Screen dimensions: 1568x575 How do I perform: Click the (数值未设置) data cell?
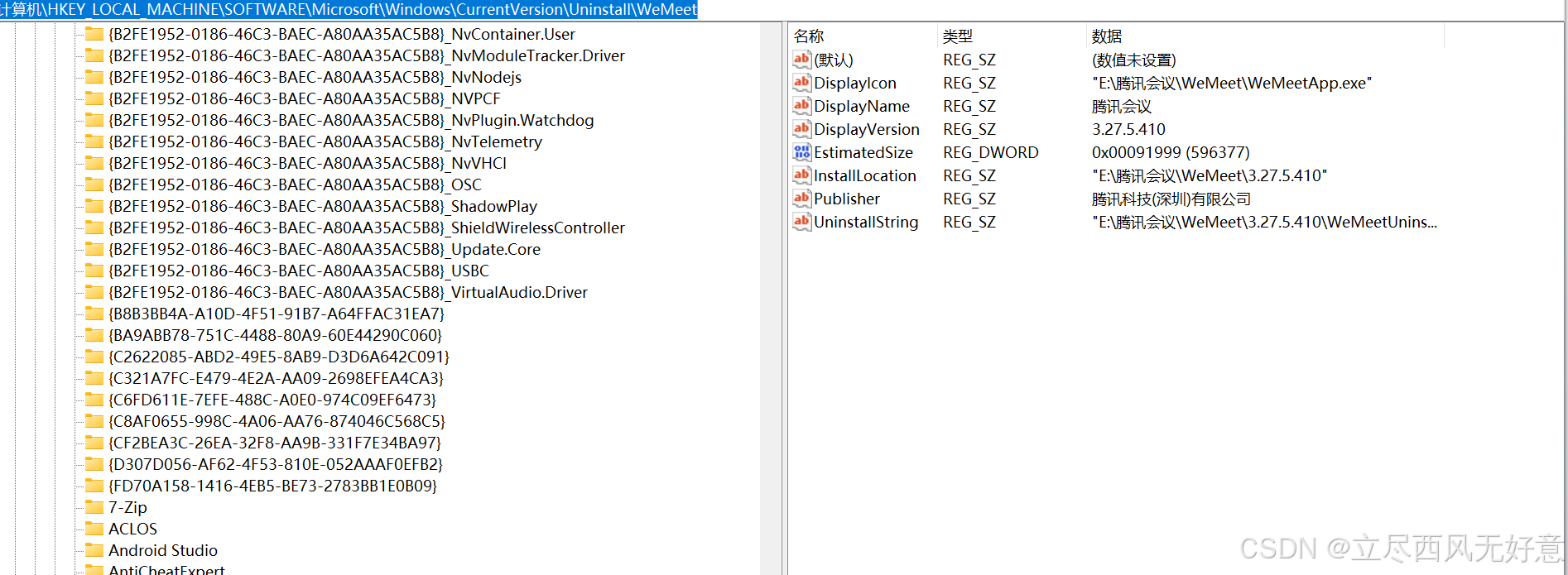coord(1134,60)
